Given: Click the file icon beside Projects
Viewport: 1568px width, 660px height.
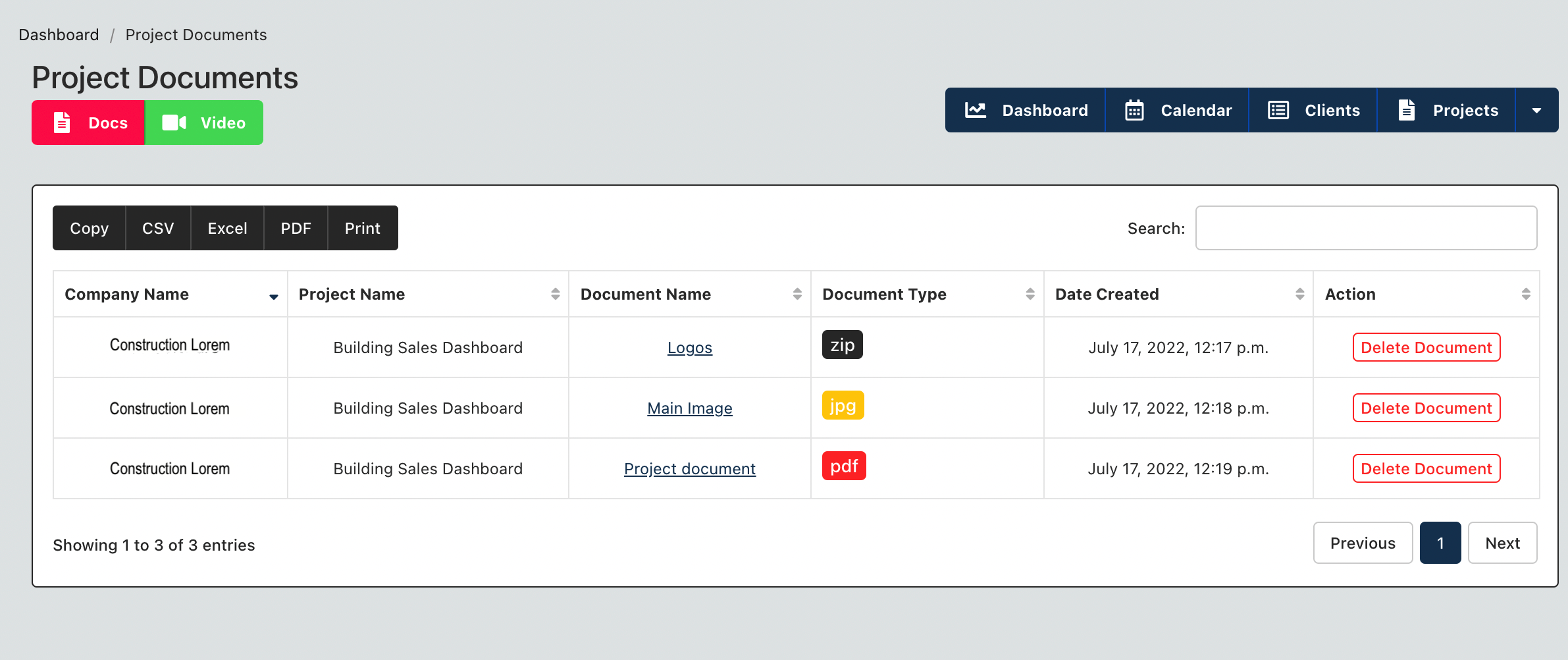Looking at the screenshot, I should [x=1407, y=110].
